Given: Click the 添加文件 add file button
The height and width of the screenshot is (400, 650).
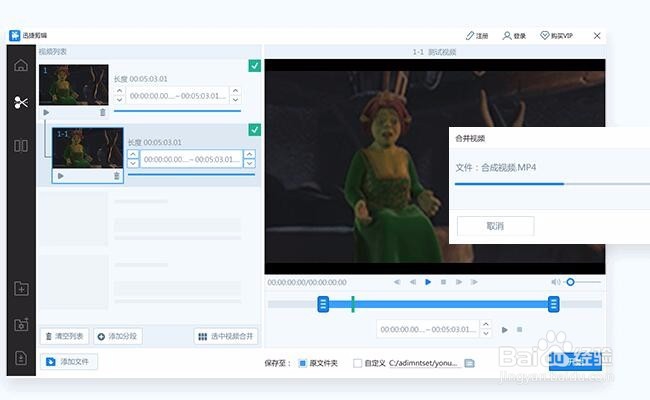Looking at the screenshot, I should (69, 362).
